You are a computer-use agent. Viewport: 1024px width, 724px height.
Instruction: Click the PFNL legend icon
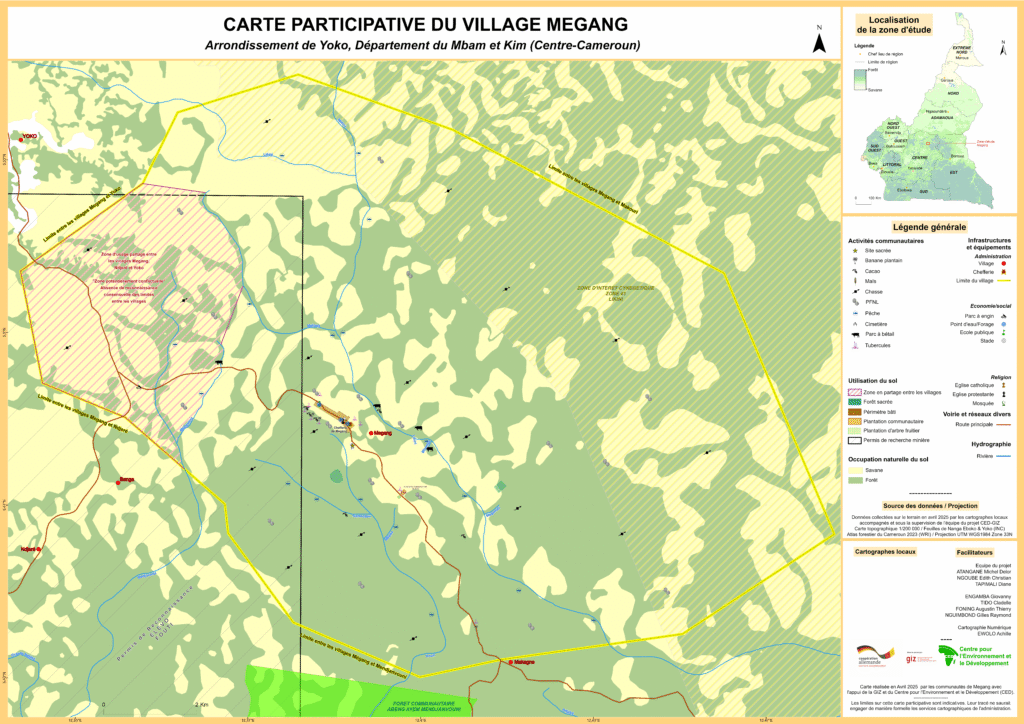coord(856,302)
